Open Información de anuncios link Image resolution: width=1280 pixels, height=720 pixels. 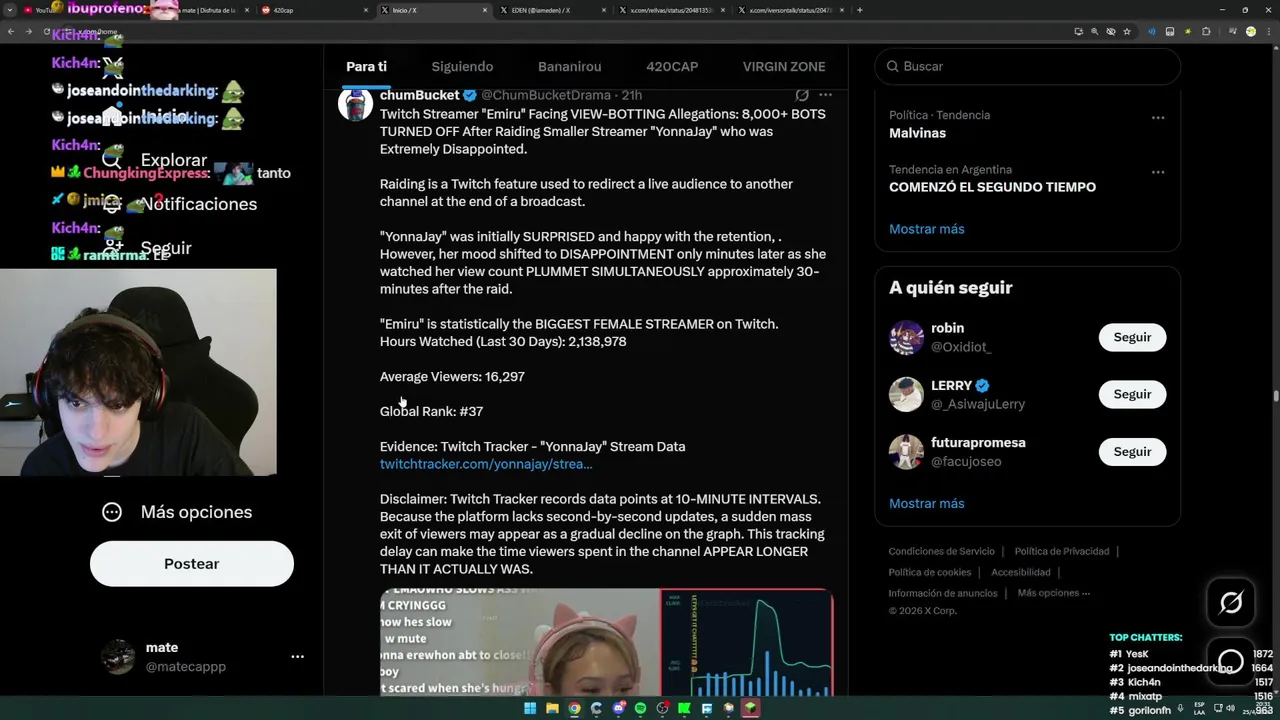click(943, 593)
